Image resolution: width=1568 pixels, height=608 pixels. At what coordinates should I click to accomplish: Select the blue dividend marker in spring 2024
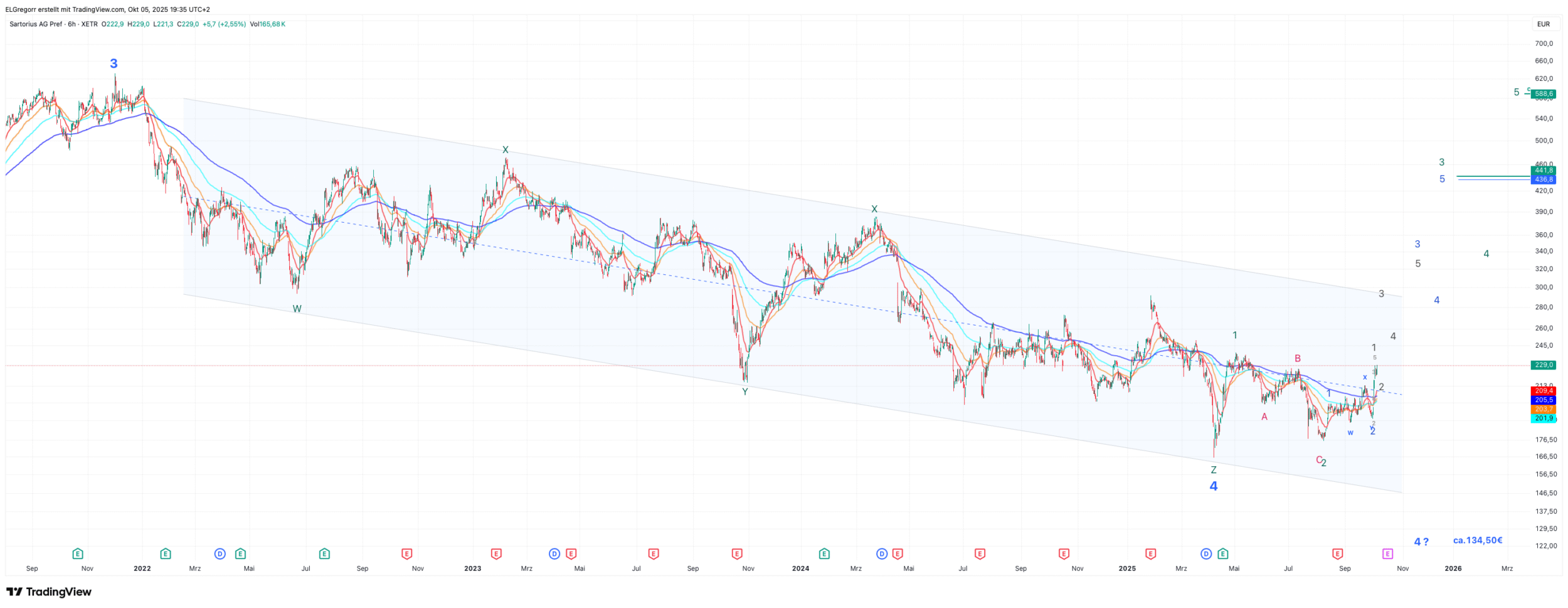click(x=882, y=553)
